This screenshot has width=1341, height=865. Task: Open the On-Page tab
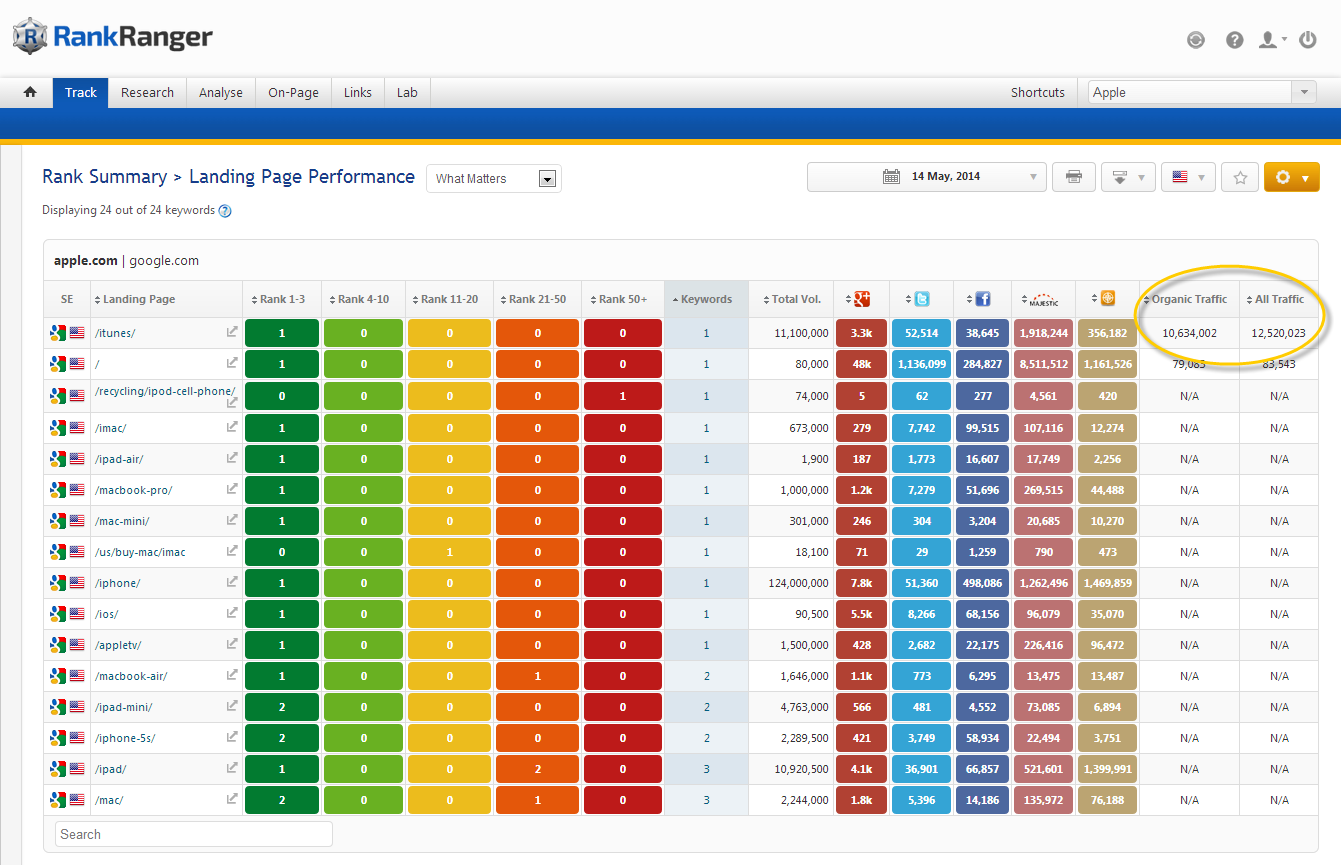[293, 92]
